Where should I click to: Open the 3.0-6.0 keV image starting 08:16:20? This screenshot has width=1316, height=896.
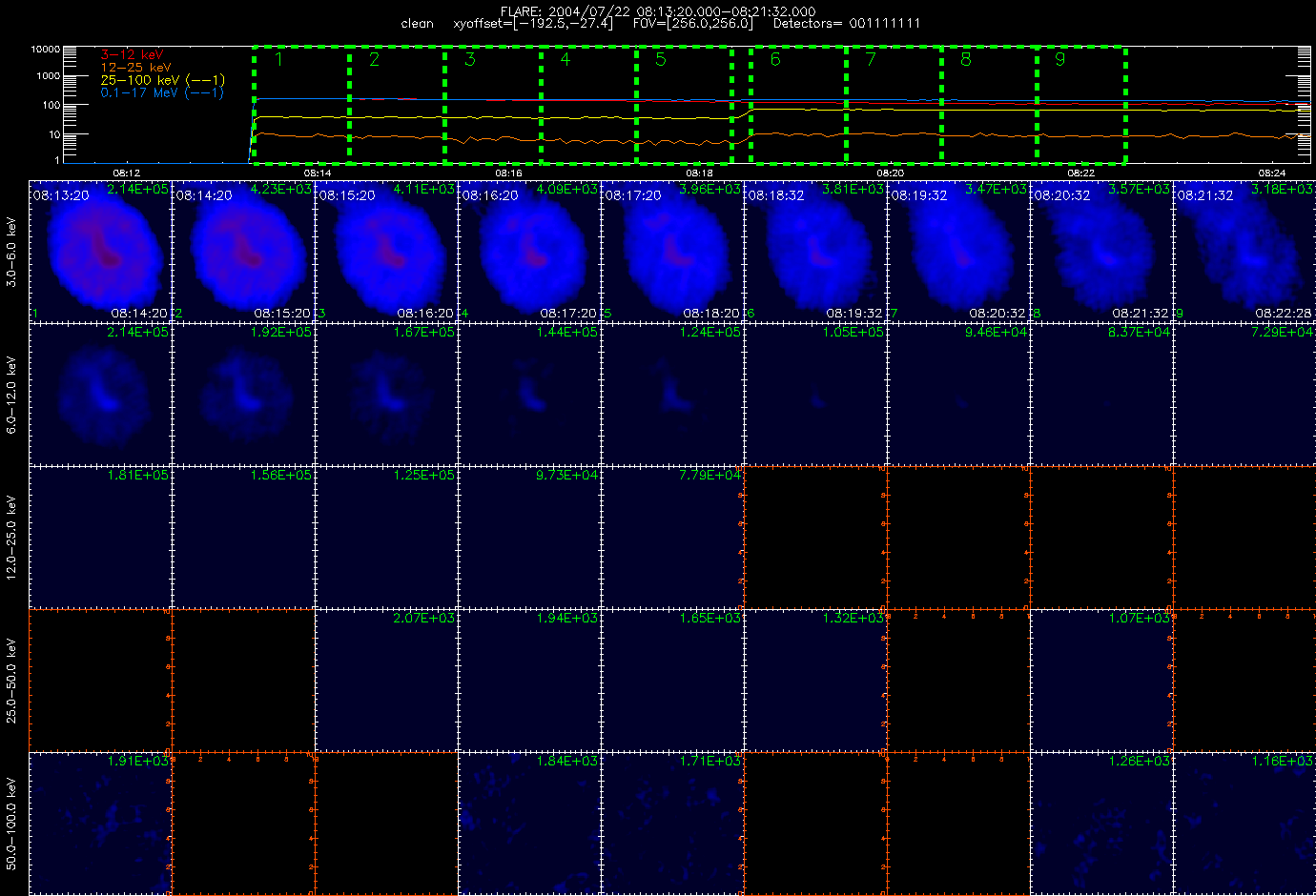point(529,252)
